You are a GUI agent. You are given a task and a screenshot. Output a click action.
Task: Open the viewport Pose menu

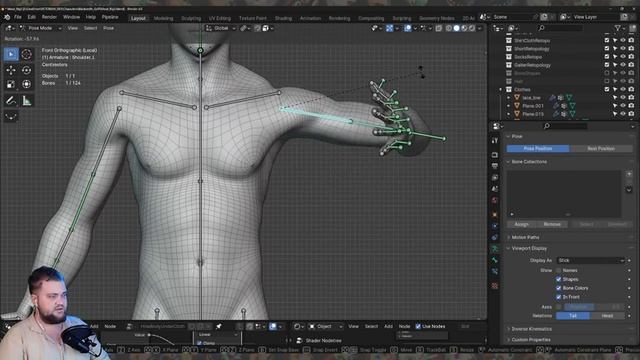click(109, 28)
